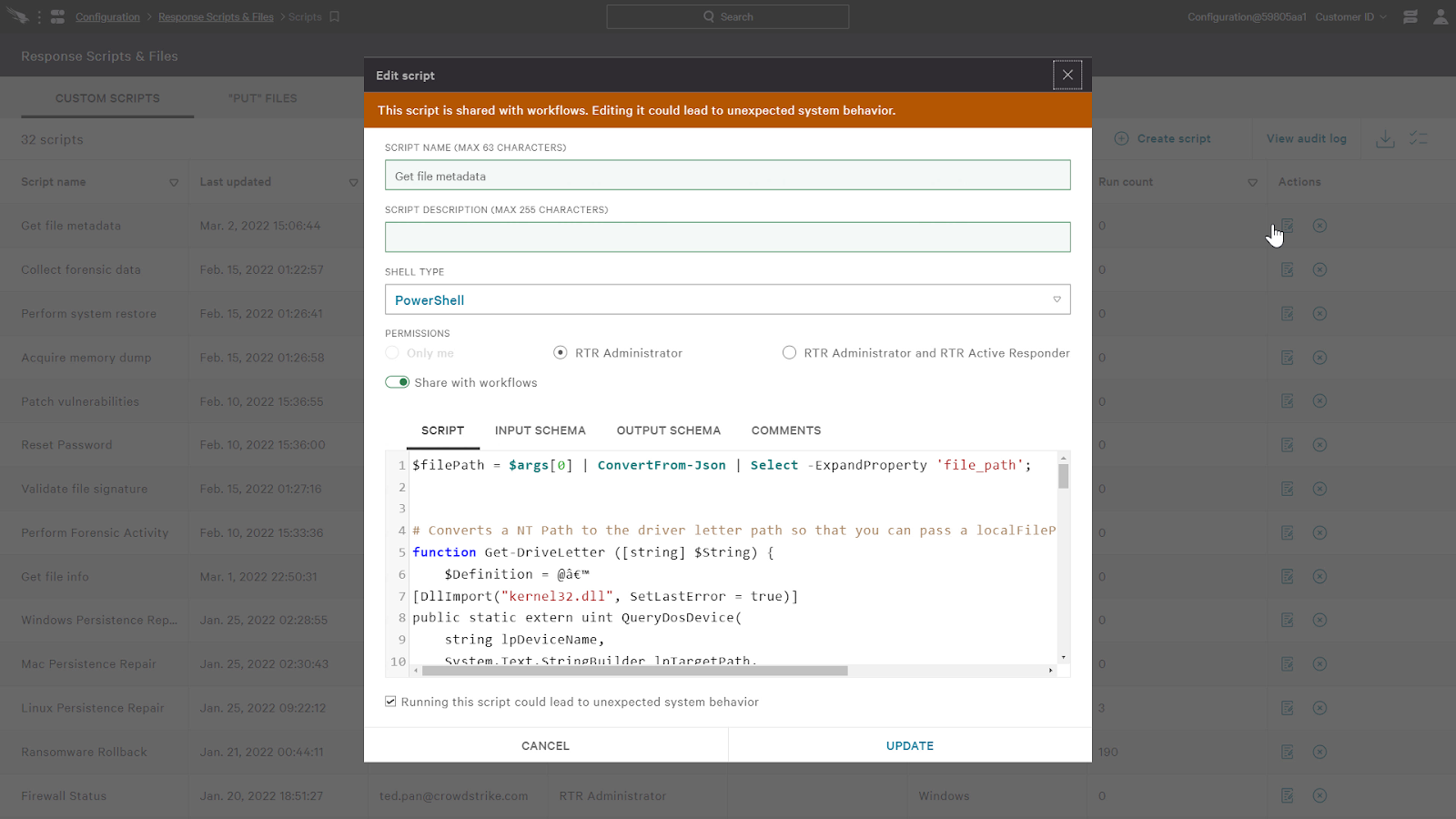Go to Response Scripts & Files breadcrumb

tap(216, 16)
